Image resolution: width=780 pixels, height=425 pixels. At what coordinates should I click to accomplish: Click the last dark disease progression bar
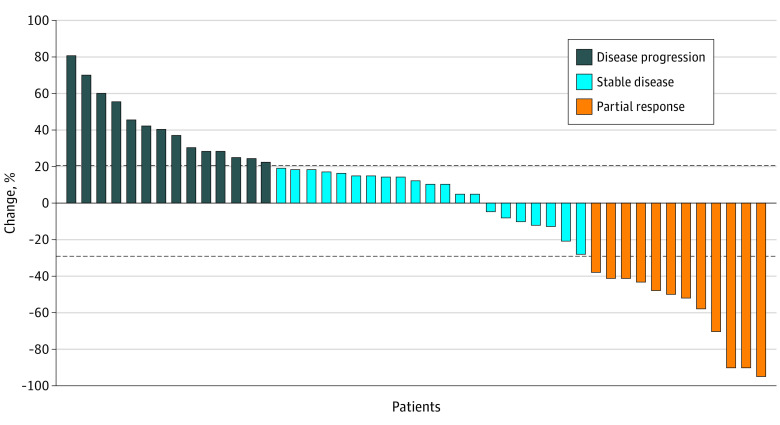pos(266,183)
